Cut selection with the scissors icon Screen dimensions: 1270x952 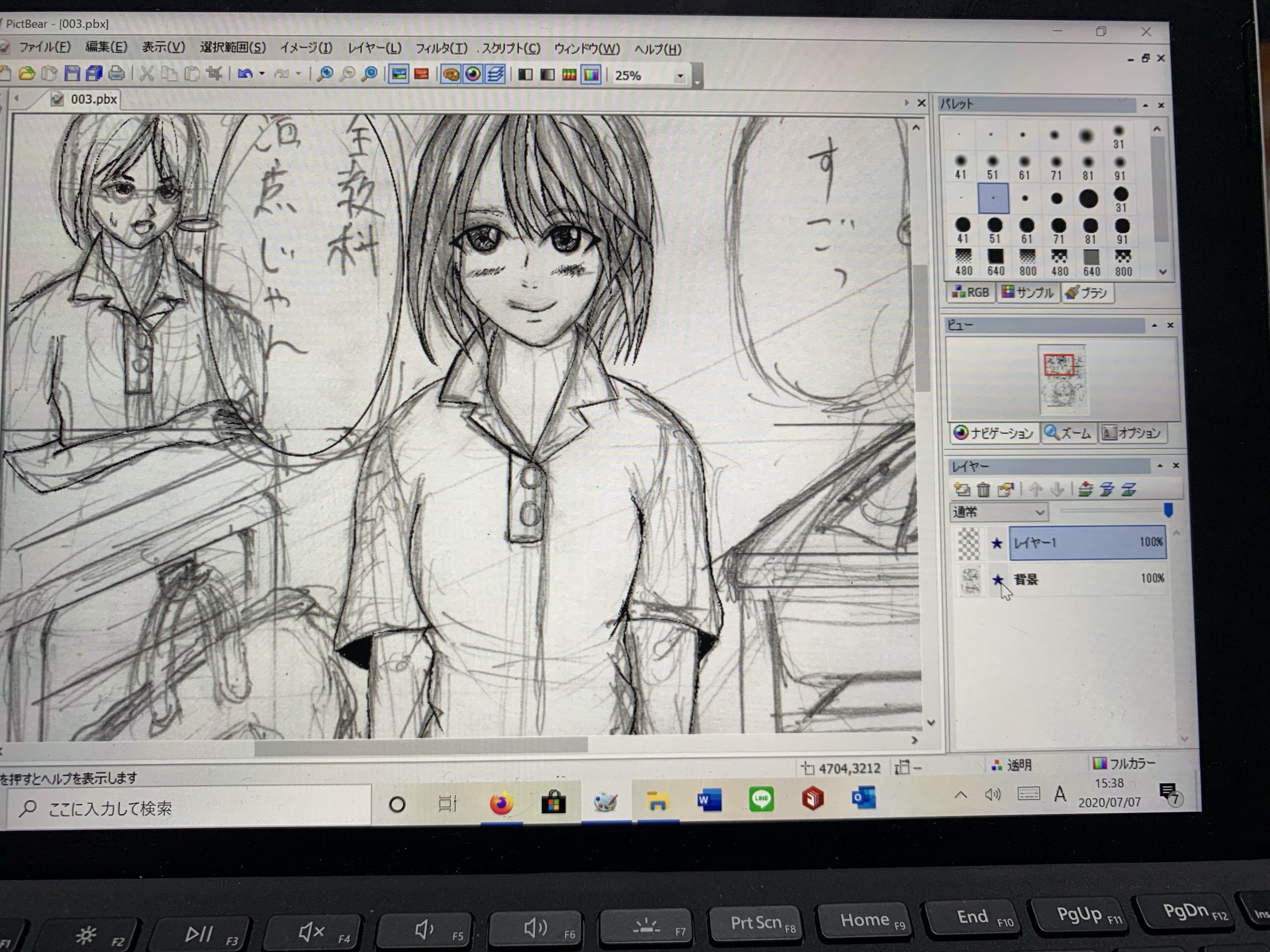pos(147,73)
